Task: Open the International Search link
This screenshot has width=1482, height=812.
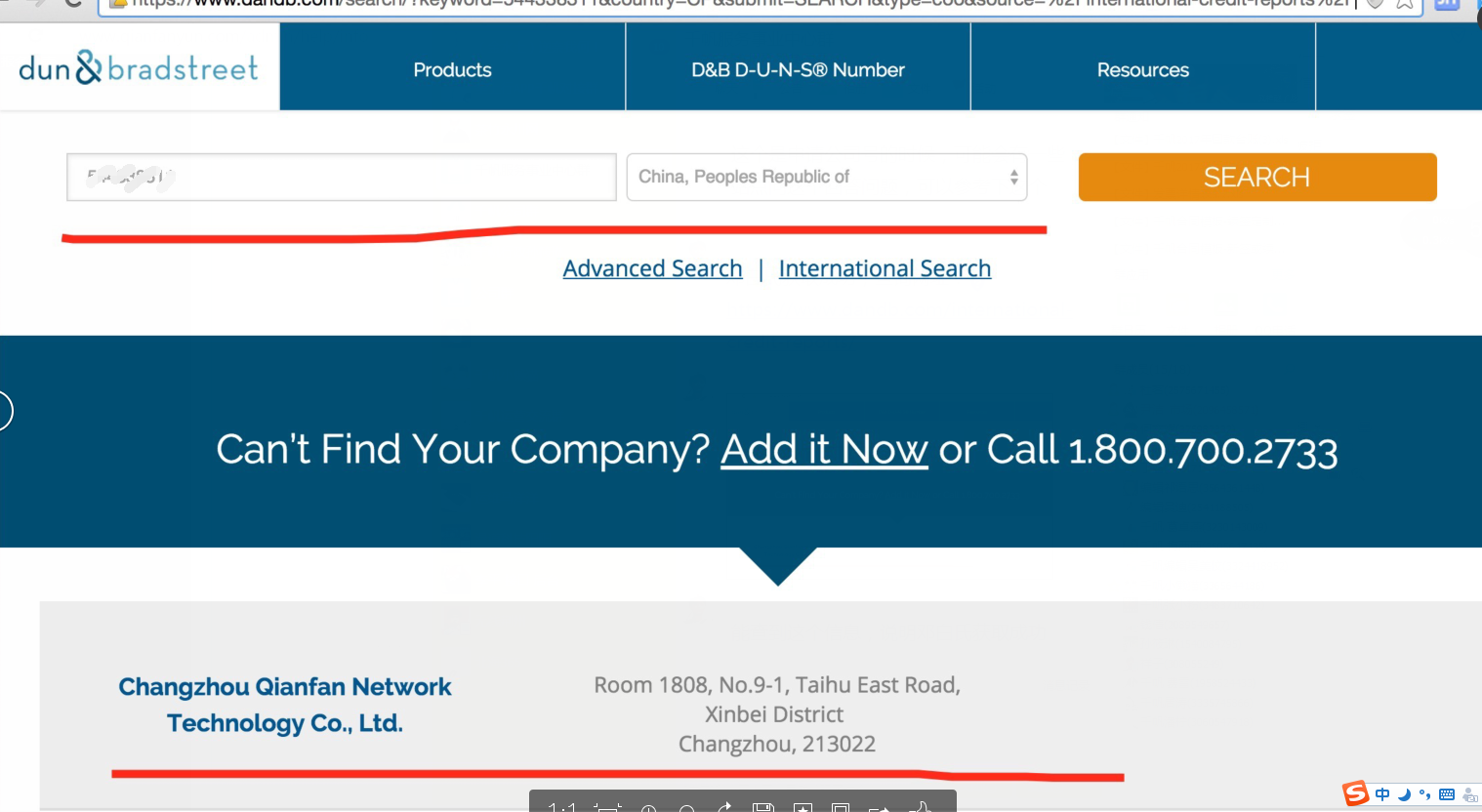Action: (x=885, y=268)
